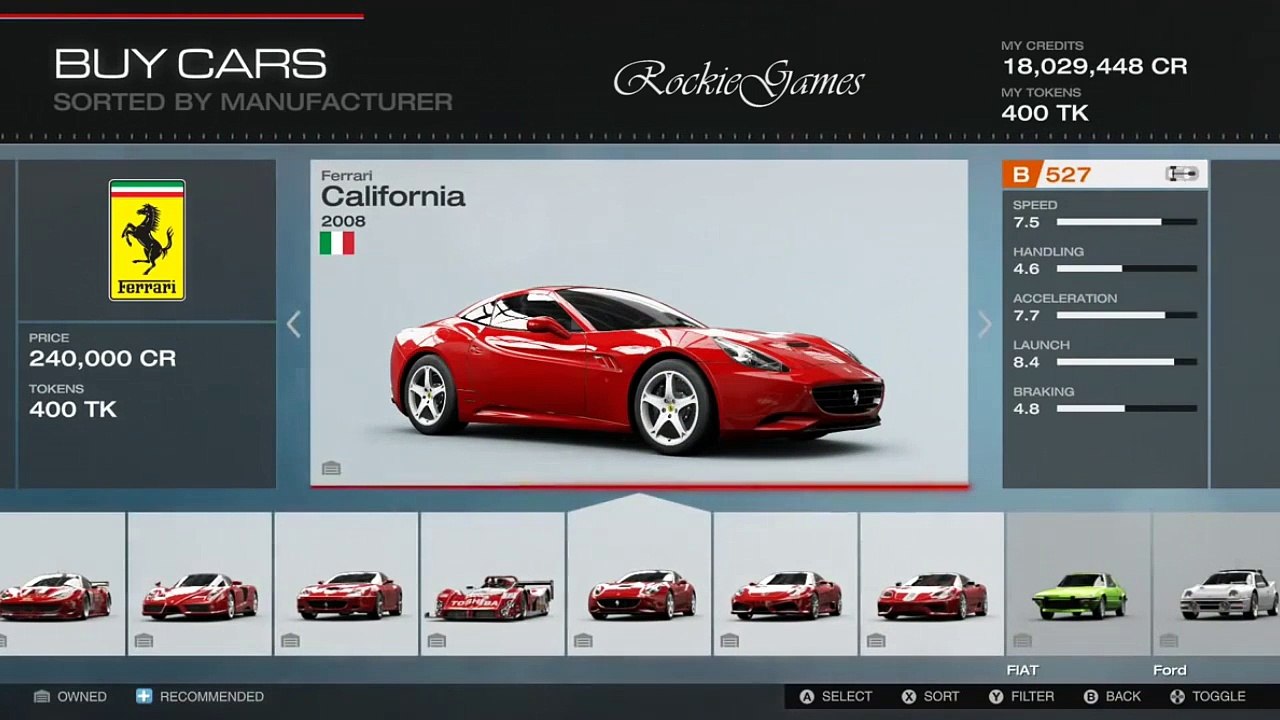Click the "RECOMMENDED" legend text
The width and height of the screenshot is (1280, 720).
coord(212,696)
